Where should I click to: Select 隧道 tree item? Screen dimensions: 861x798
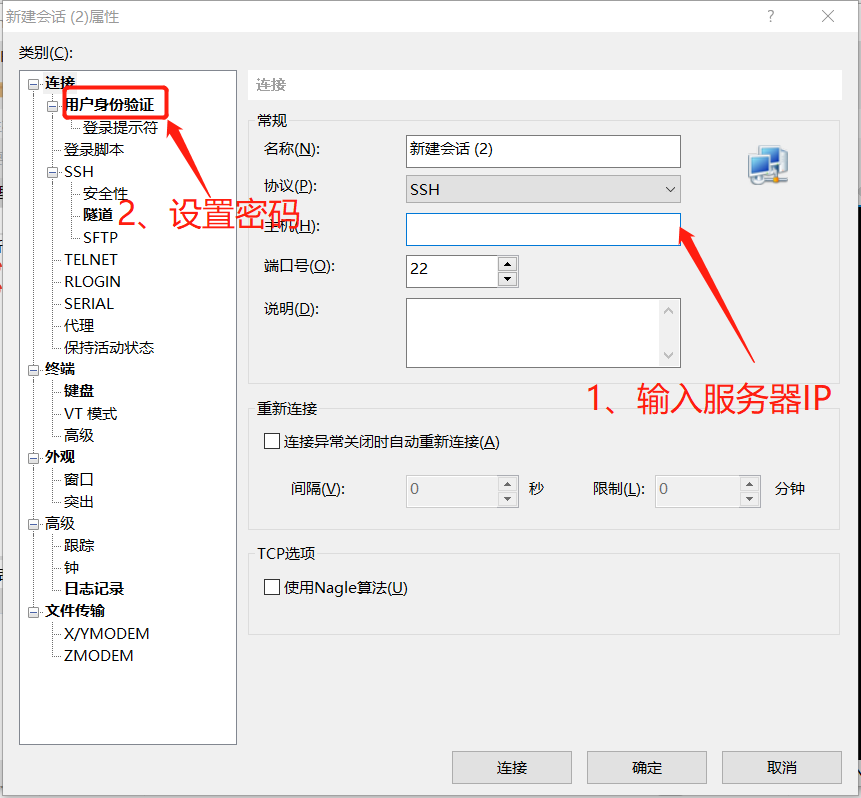(x=98, y=215)
